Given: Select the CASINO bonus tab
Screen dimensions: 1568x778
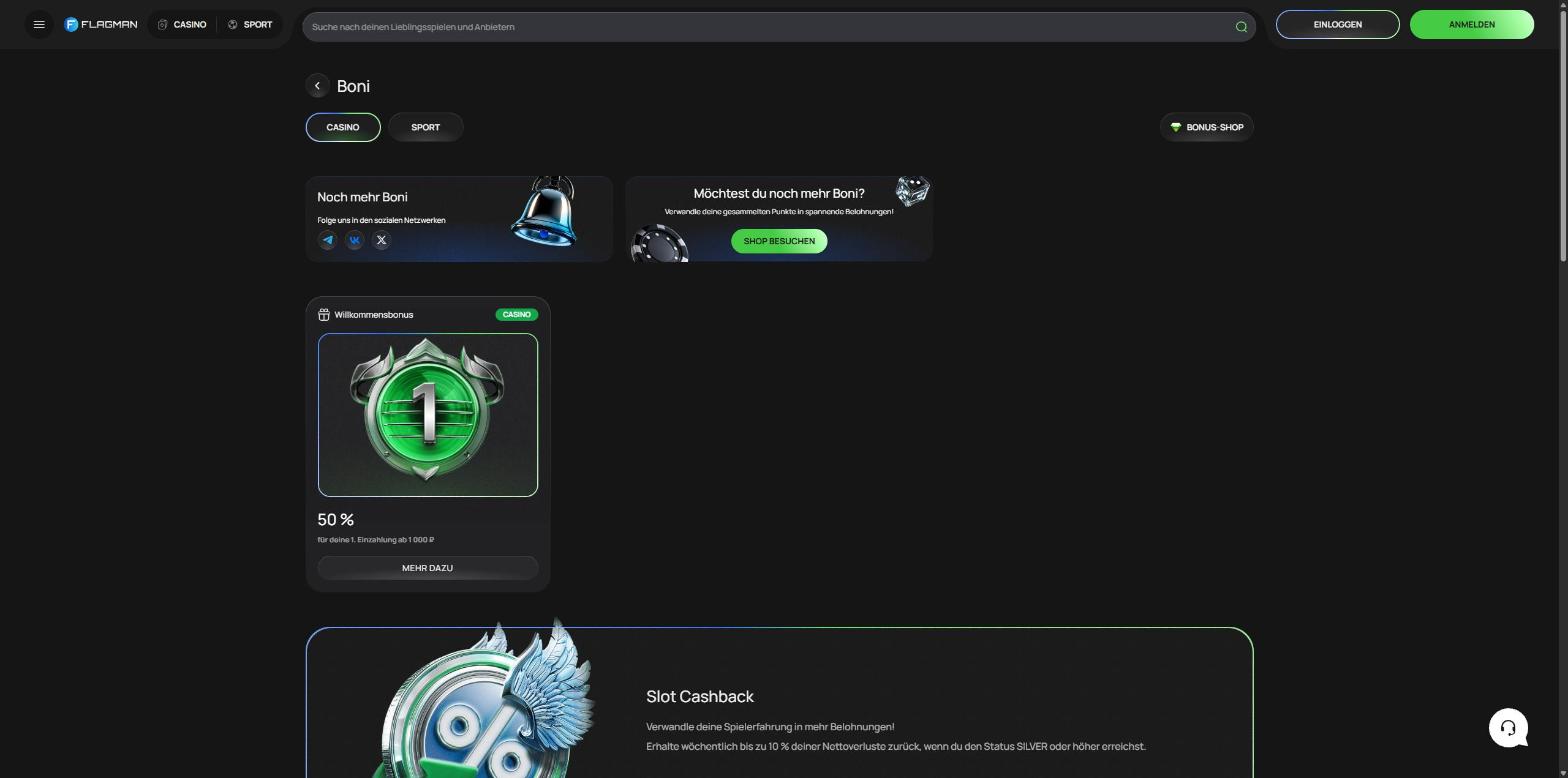Looking at the screenshot, I should pos(343,127).
